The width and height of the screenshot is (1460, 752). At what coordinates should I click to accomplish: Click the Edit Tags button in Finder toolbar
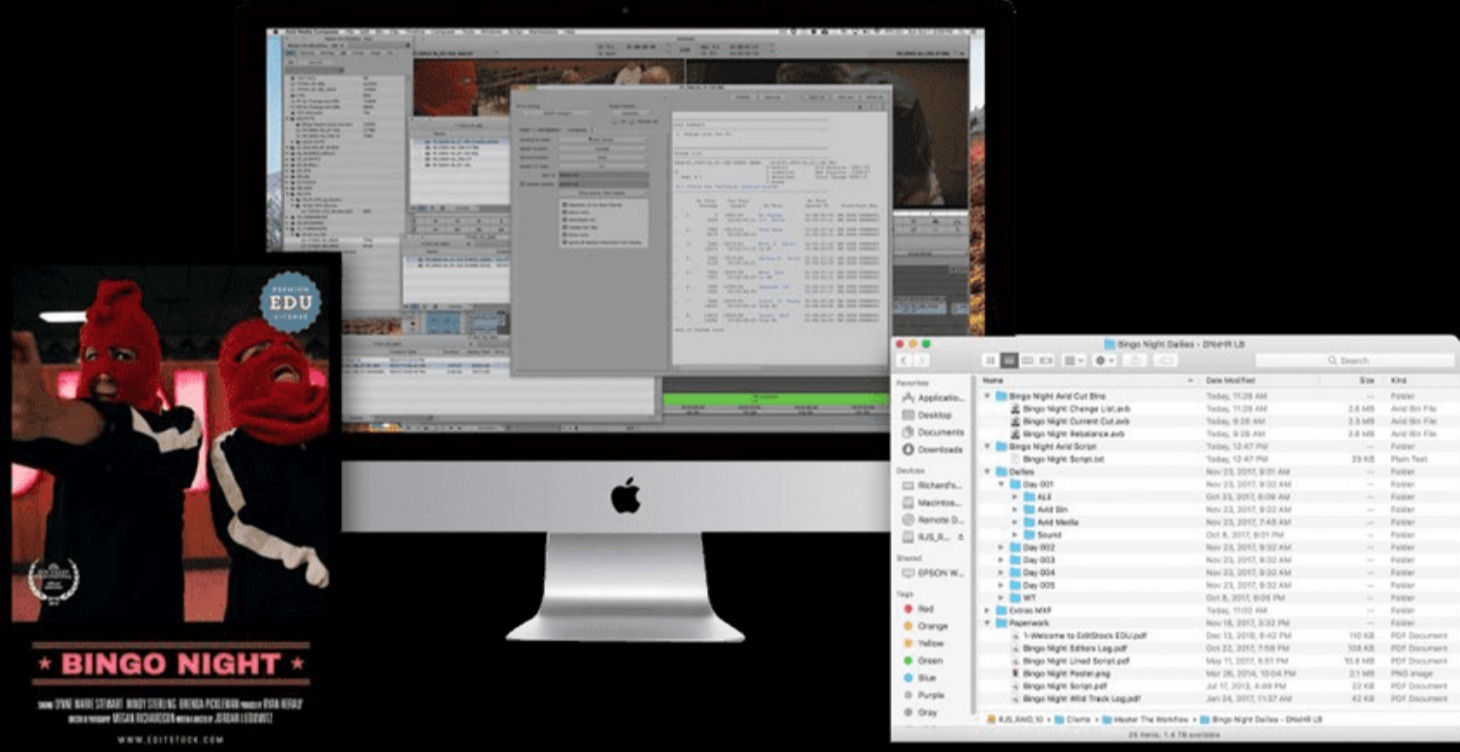pos(1166,360)
